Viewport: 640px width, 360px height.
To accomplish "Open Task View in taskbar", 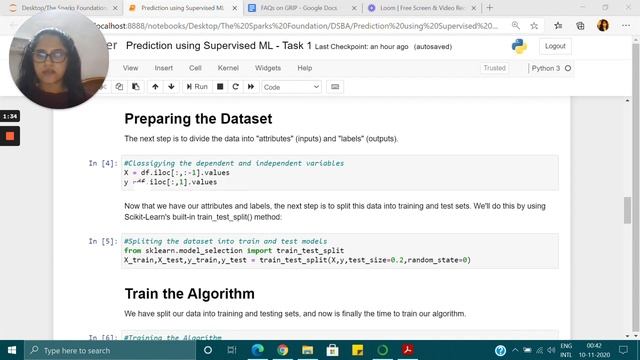I will [x=232, y=350].
